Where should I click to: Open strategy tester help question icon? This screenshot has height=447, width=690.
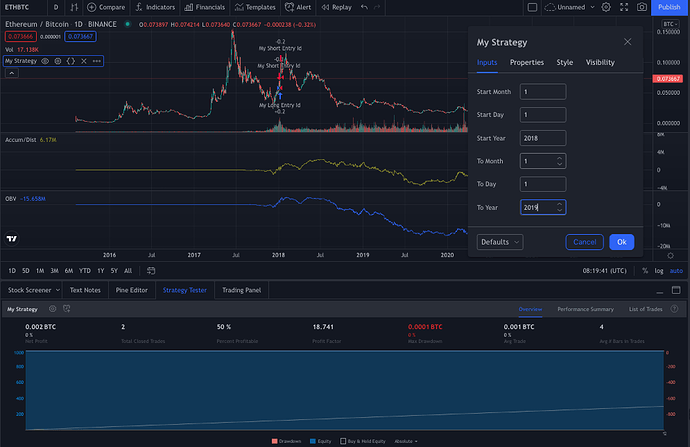[674, 309]
